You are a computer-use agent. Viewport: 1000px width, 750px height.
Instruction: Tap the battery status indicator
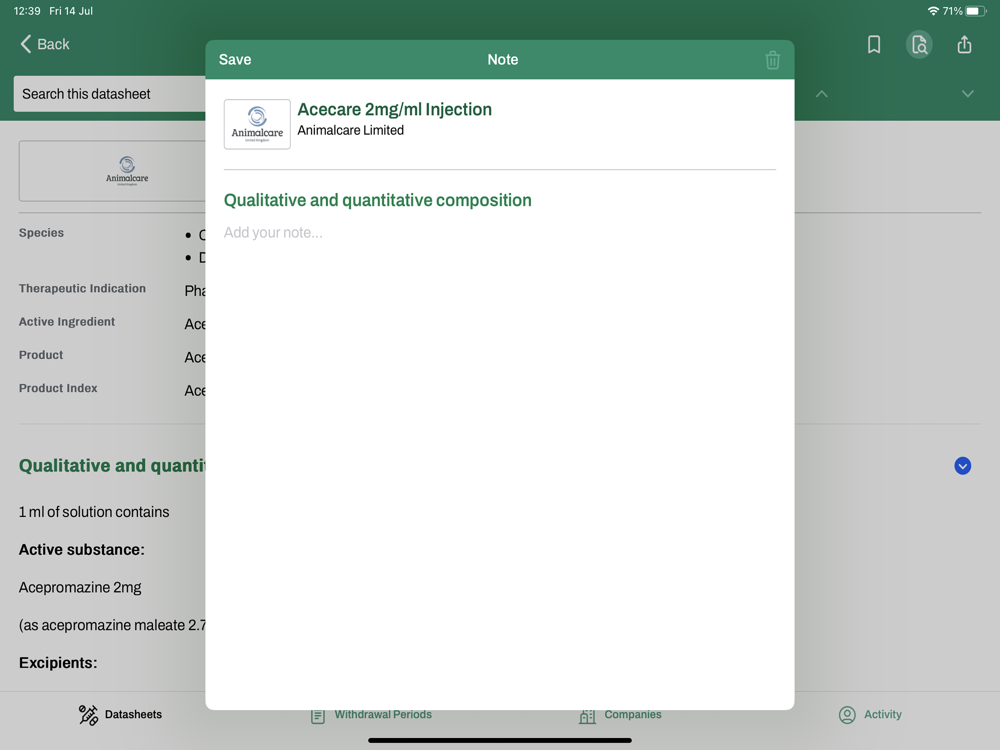(976, 11)
